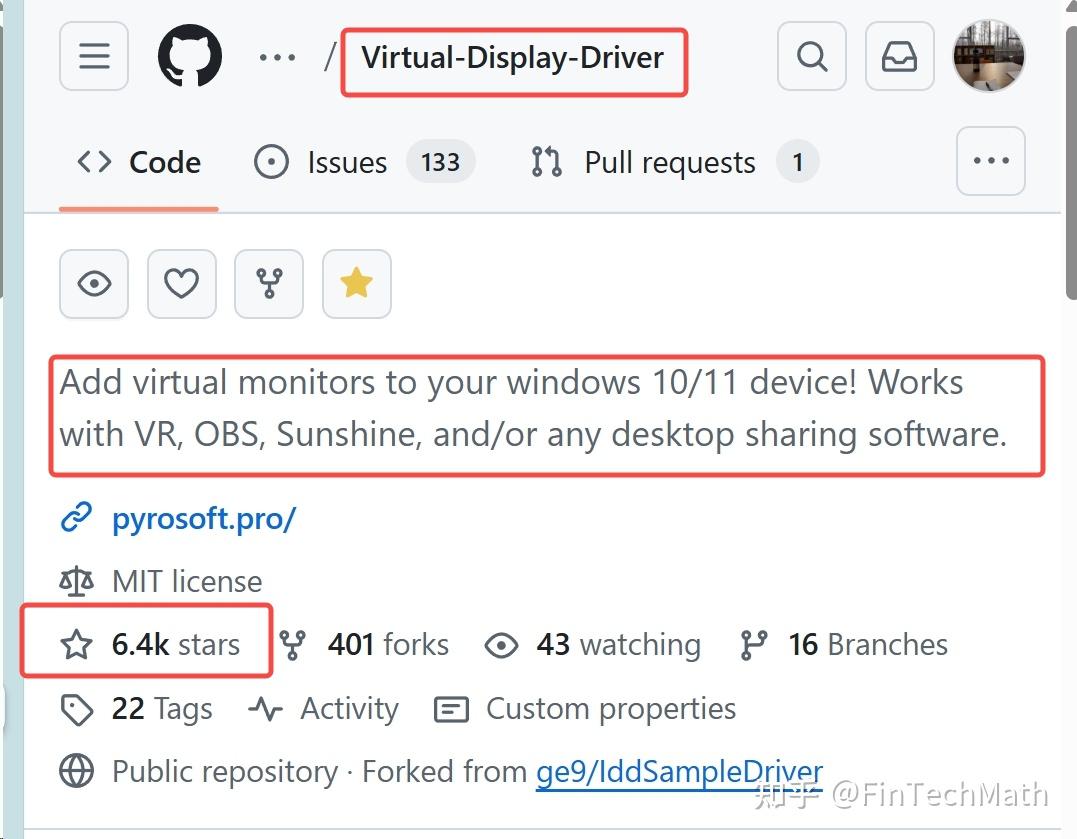Open the search magnifier button
The width and height of the screenshot is (1077, 839).
[x=812, y=56]
